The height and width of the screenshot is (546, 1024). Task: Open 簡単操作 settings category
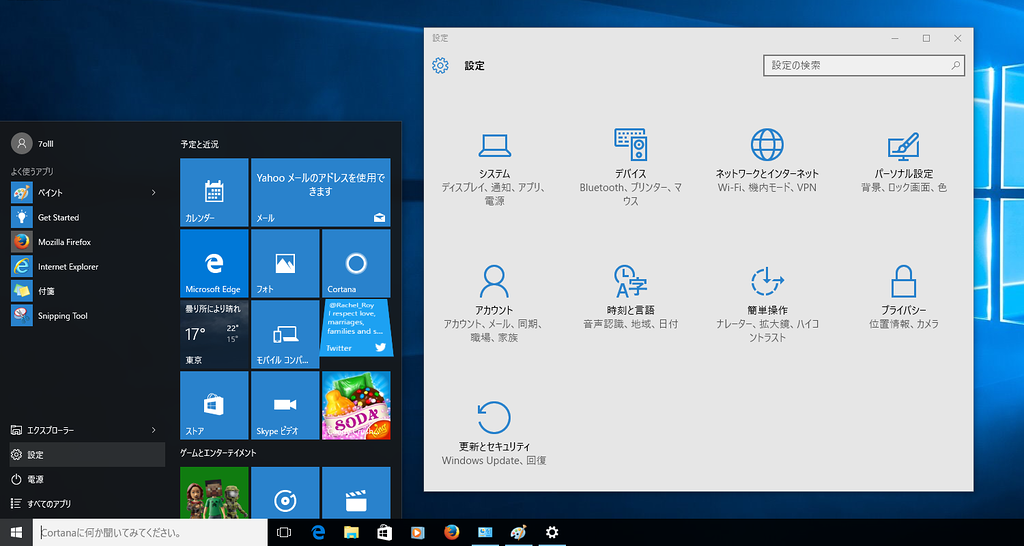(x=767, y=304)
